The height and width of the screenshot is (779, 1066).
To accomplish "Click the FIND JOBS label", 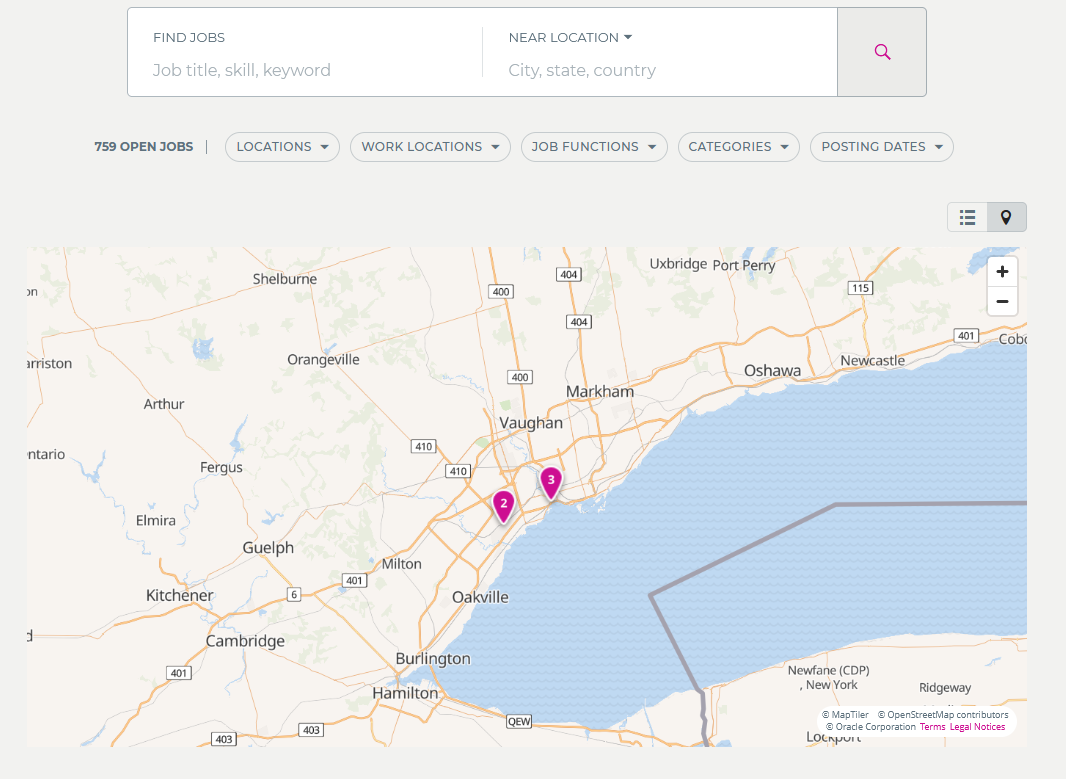I will click(x=189, y=37).
